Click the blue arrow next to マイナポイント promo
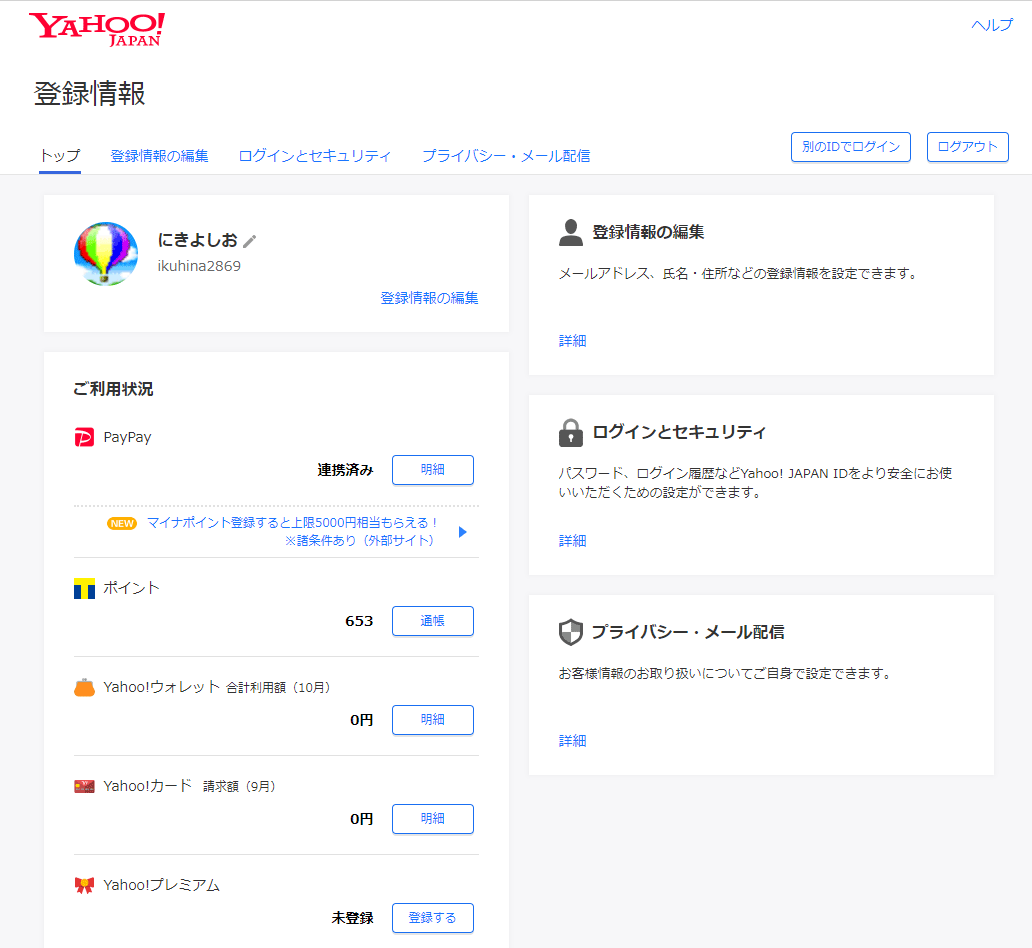The width and height of the screenshot is (1032, 948). tap(463, 531)
